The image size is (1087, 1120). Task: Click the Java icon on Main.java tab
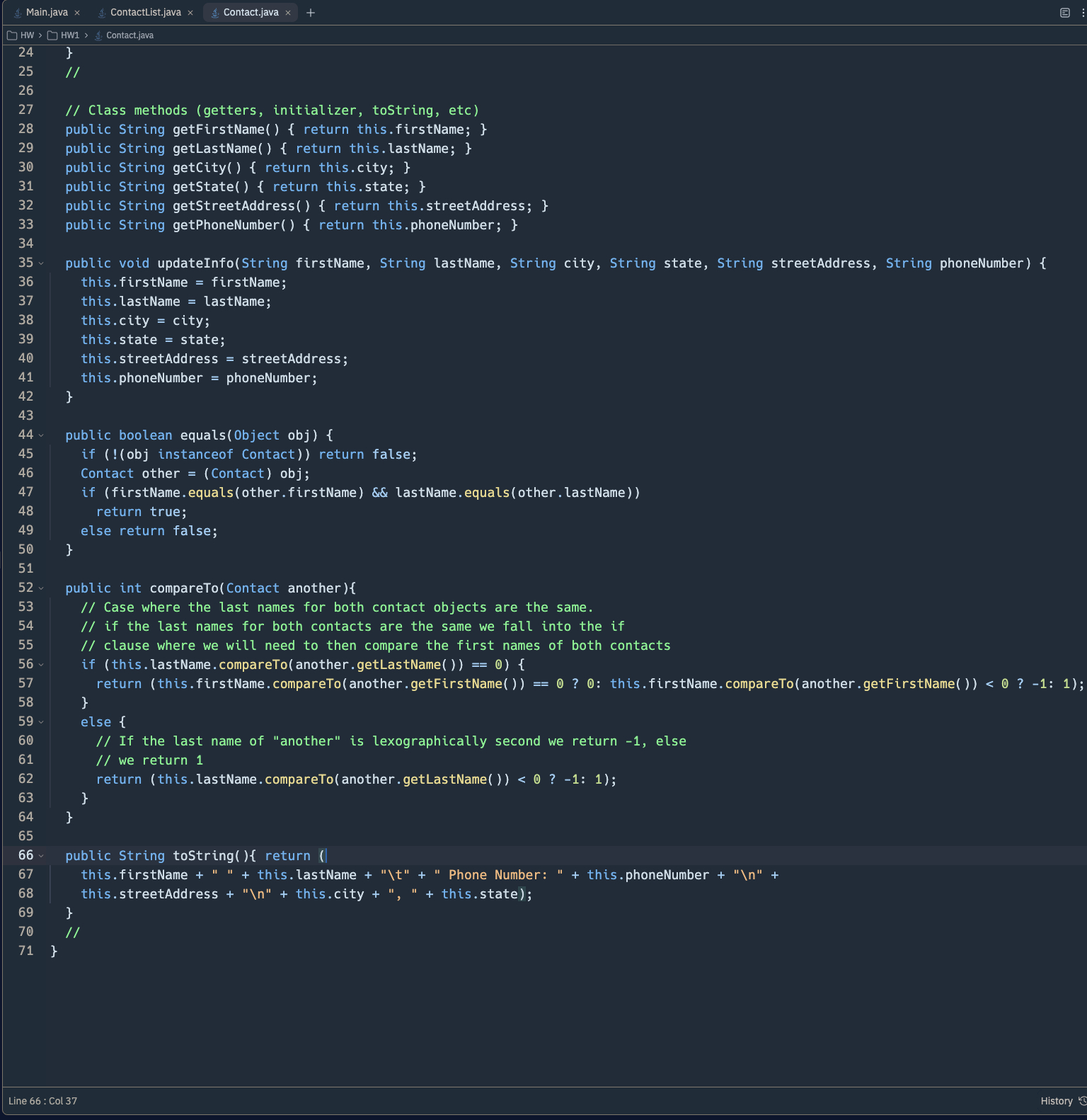pos(18,13)
